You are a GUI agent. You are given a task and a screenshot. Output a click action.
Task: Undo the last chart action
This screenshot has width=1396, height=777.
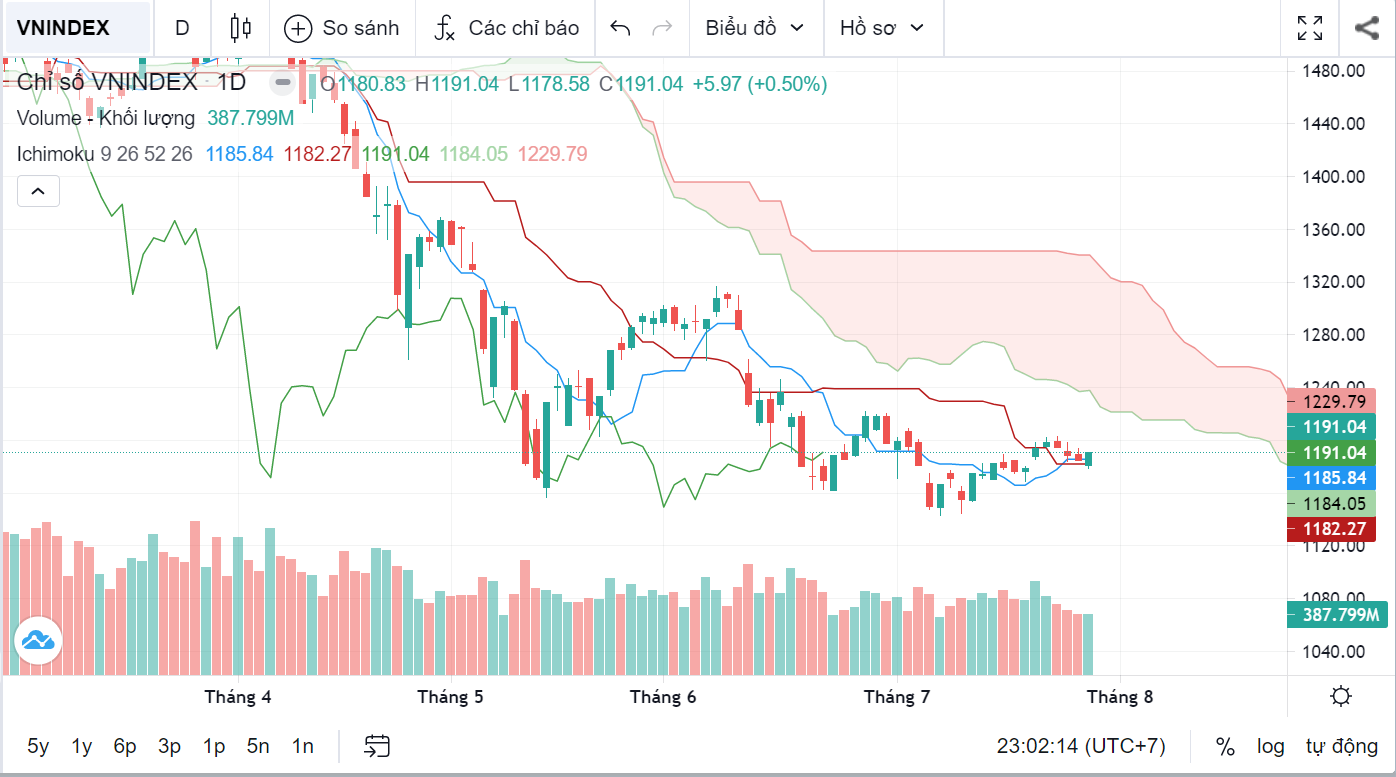tap(620, 28)
